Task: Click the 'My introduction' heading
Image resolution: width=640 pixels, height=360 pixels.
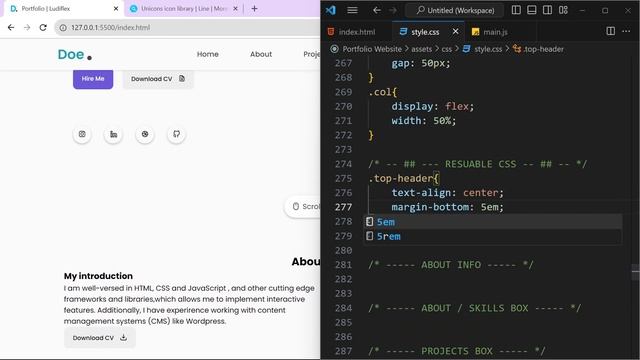Action: [x=98, y=276]
